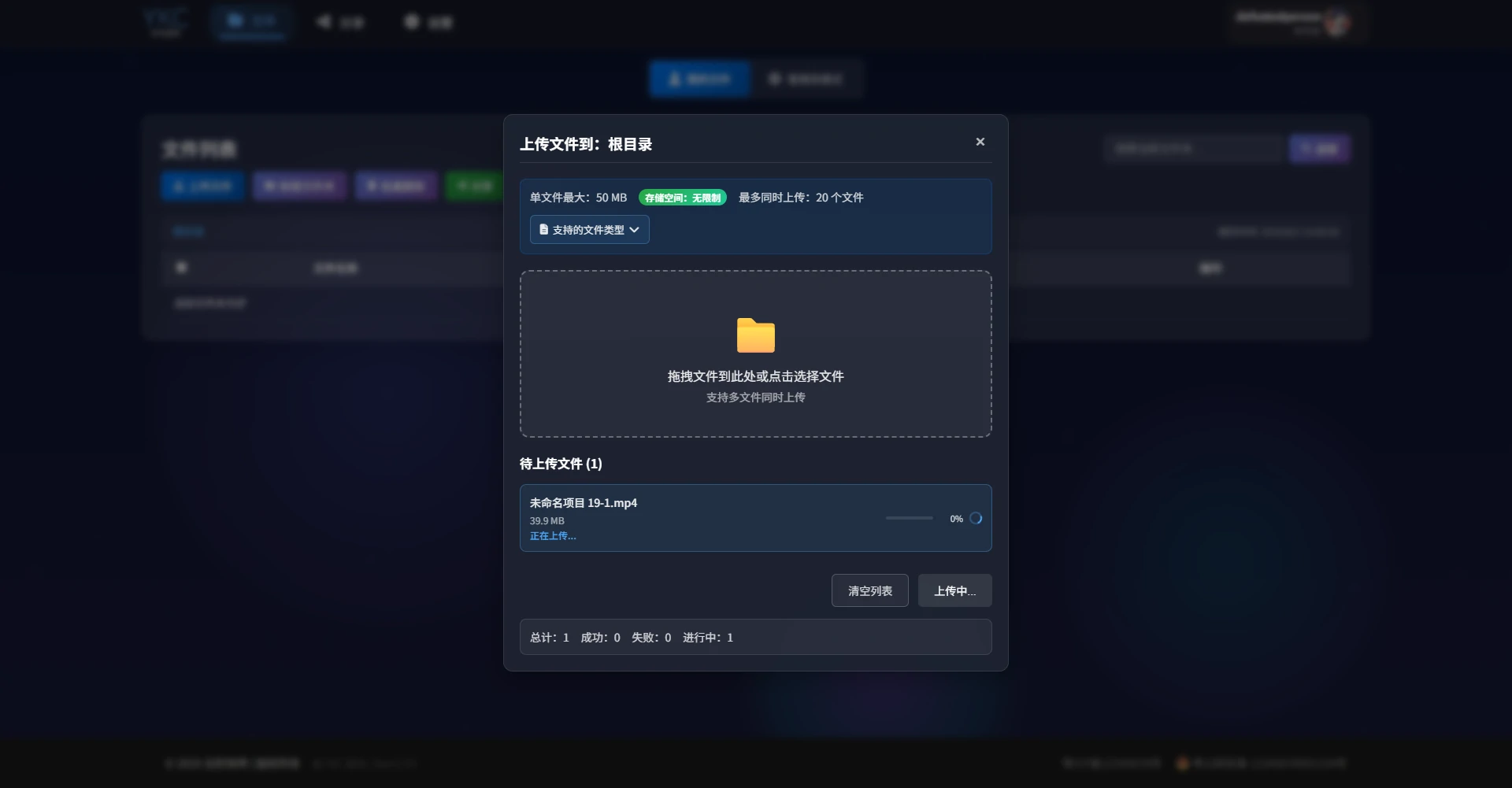Click the 最多同时上传：20 个文件 label
Image resolution: width=1512 pixels, height=788 pixels.
tap(801, 198)
